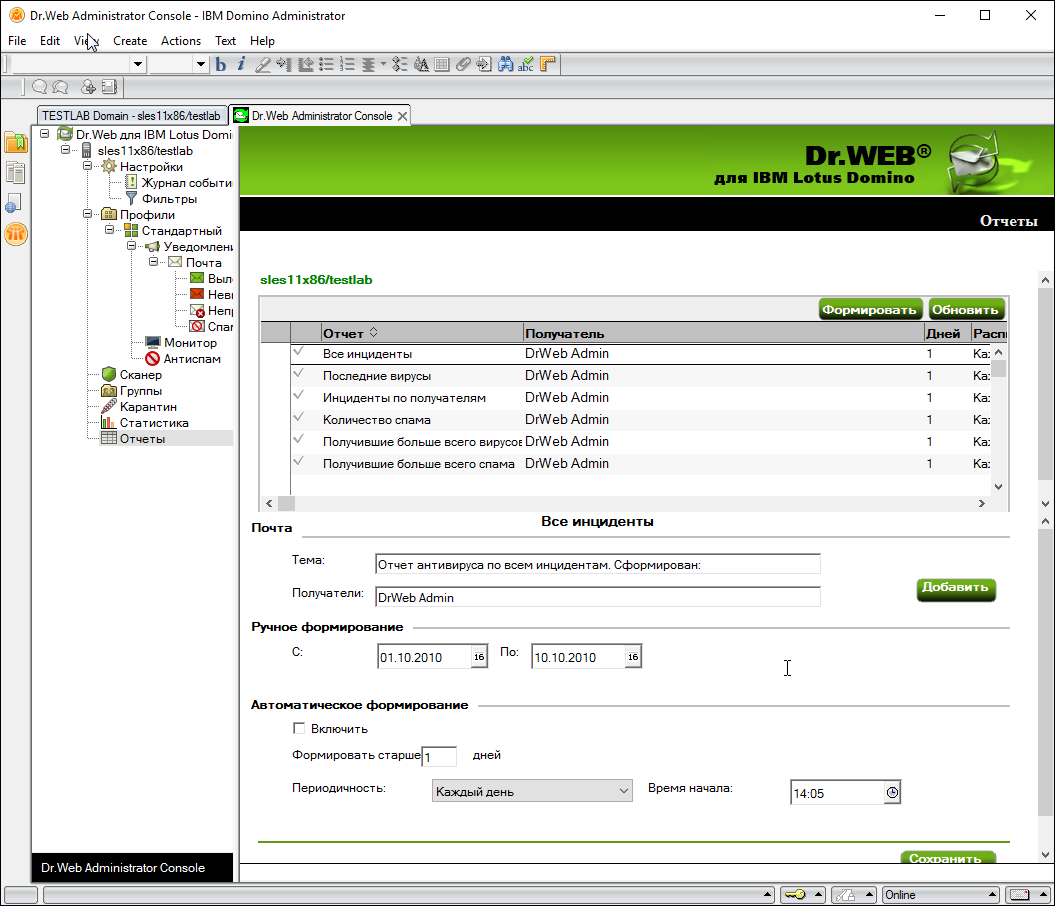Close the Dr.Web Administrator Console tab
Image resolution: width=1055 pixels, height=906 pixels.
(402, 116)
